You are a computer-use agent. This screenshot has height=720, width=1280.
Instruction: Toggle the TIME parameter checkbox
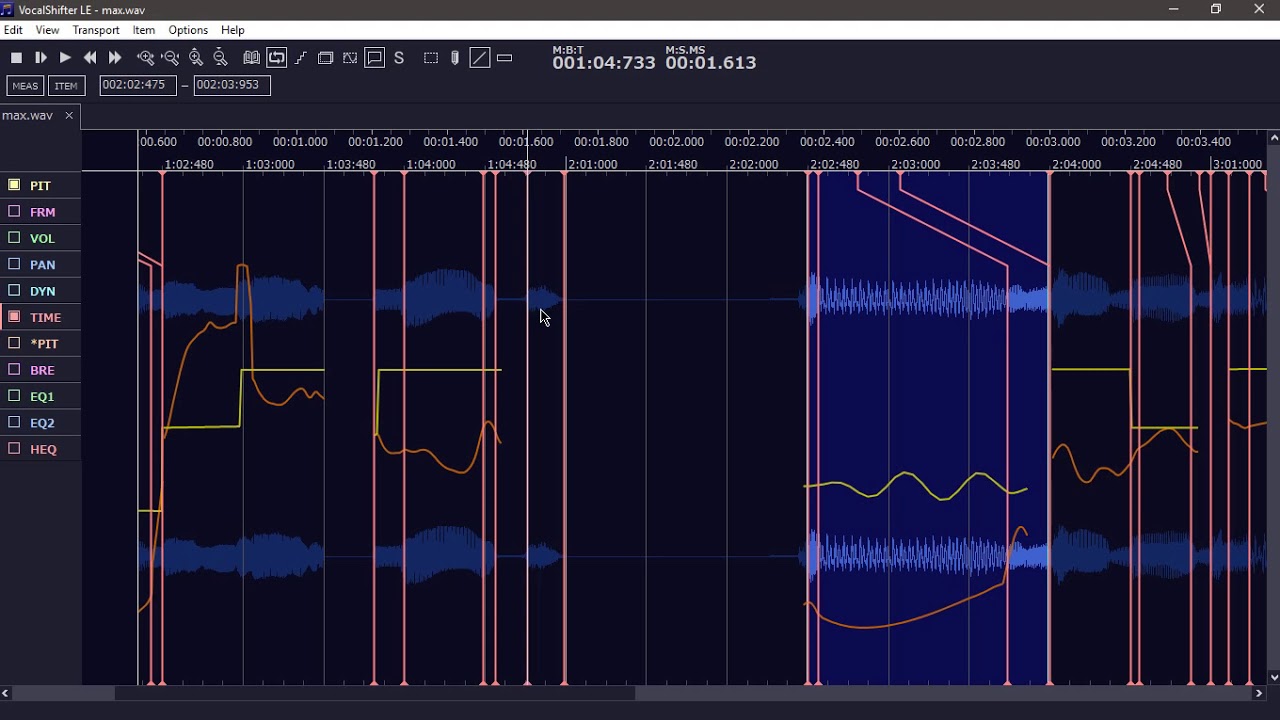pos(14,317)
